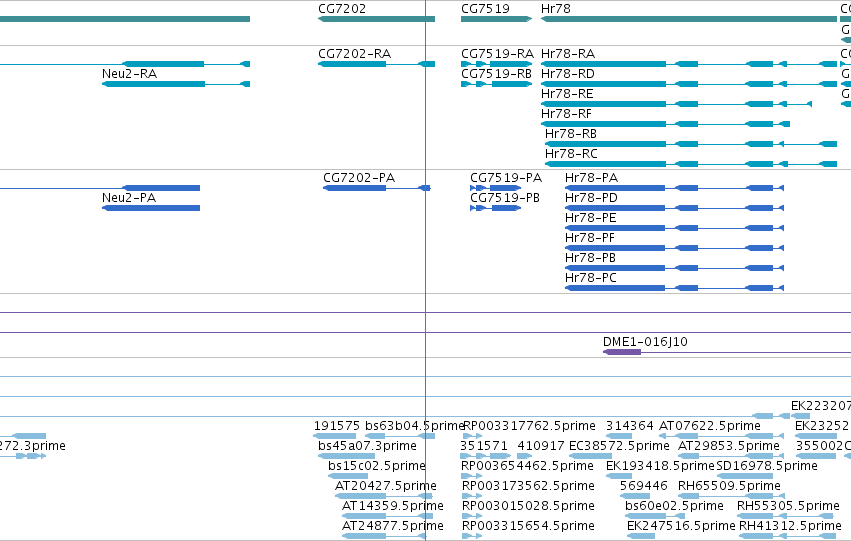The image size is (851, 541).
Task: Select the Neu2-RA transcript label
Action: pos(129,74)
